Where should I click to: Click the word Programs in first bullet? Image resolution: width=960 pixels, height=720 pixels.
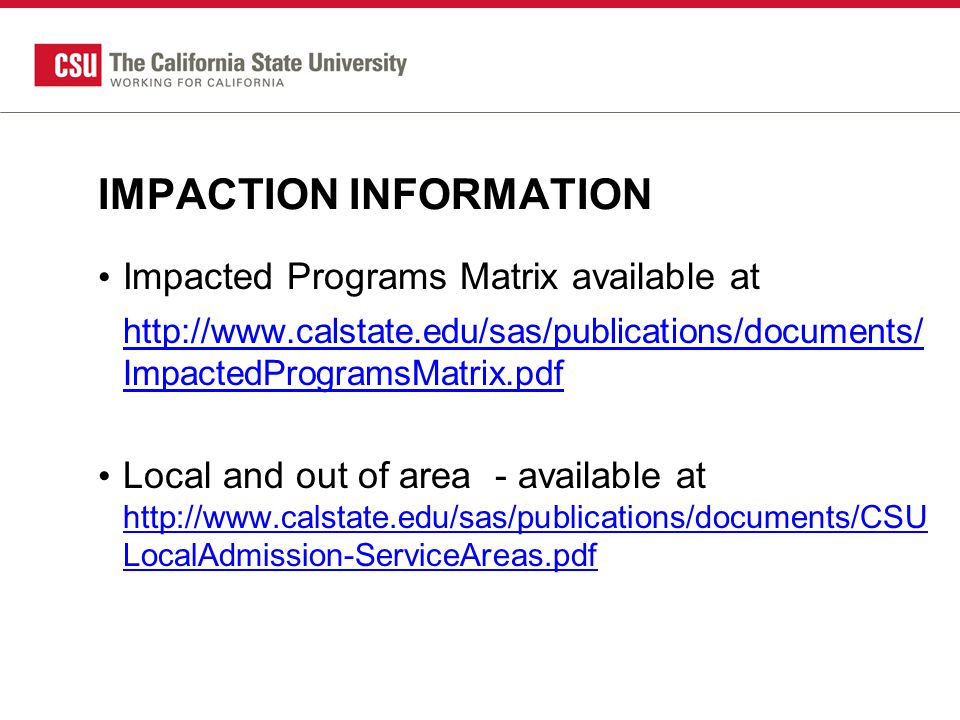[x=367, y=279]
